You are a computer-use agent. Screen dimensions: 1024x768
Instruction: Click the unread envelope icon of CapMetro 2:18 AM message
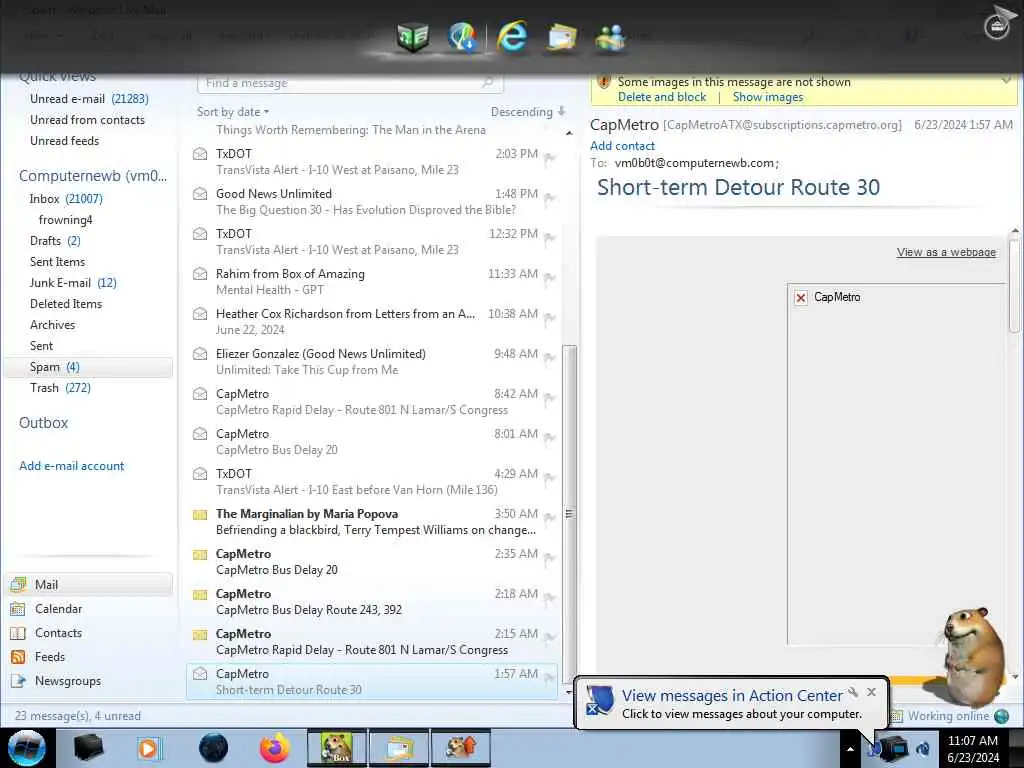[200, 594]
